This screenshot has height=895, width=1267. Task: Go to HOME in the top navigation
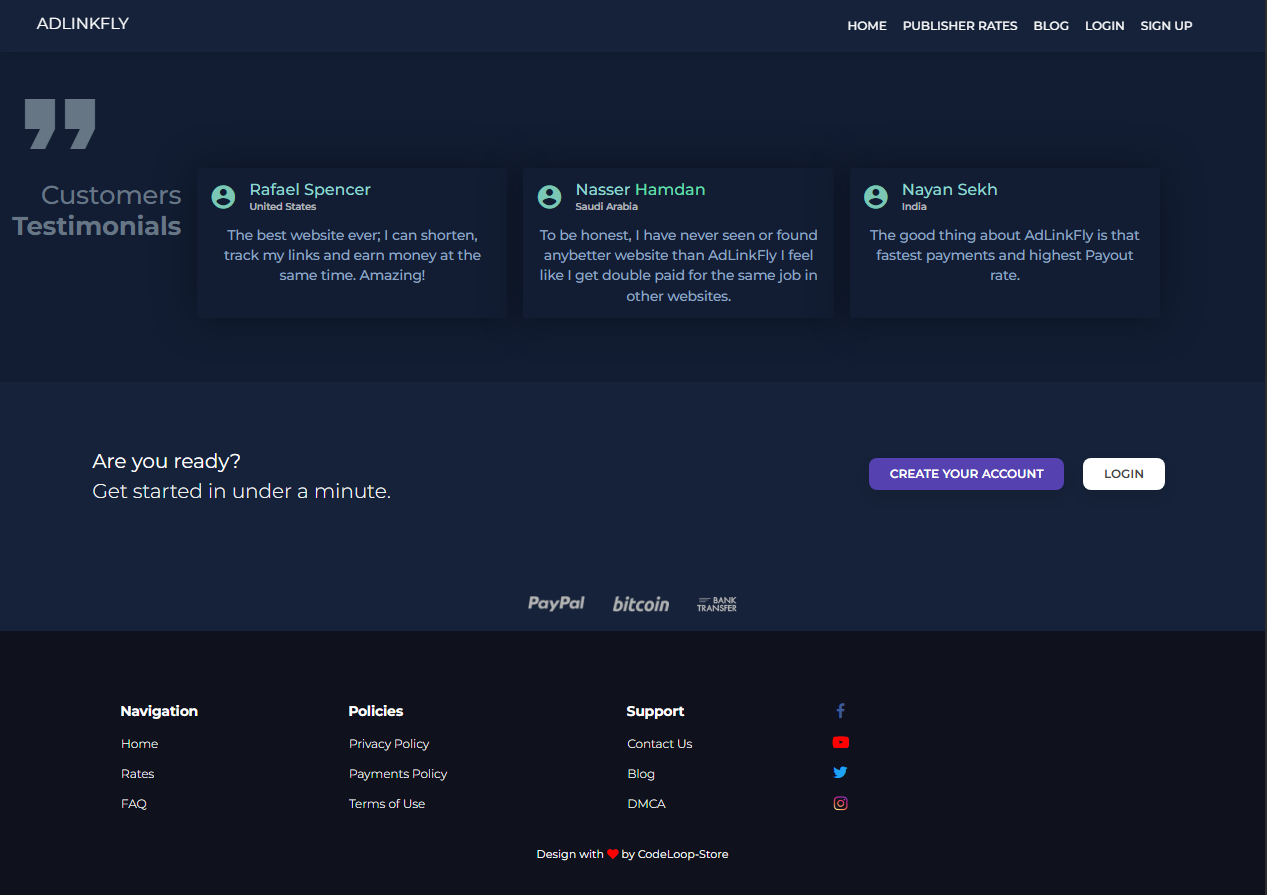[x=867, y=26]
